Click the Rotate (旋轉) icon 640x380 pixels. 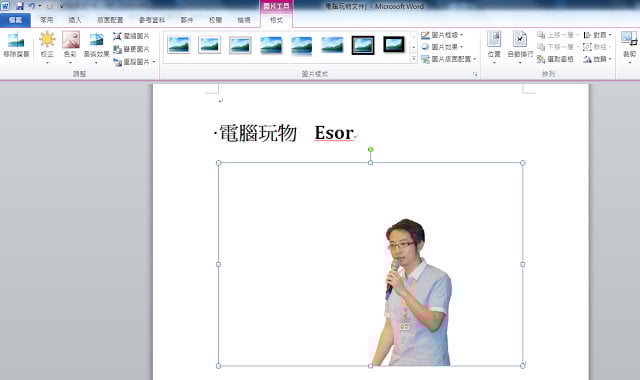587,59
